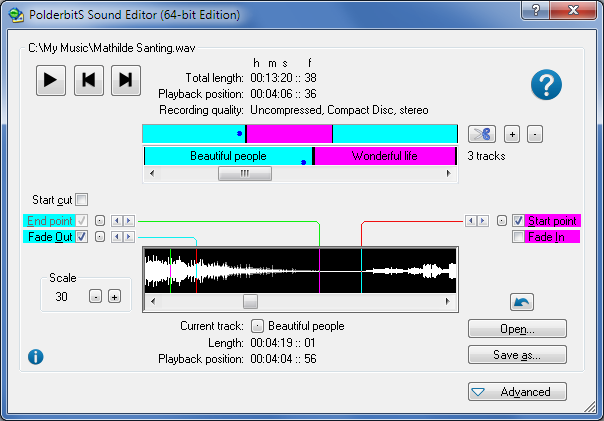The width and height of the screenshot is (604, 421).
Task: Jump to the previous track
Action: [x=89, y=80]
